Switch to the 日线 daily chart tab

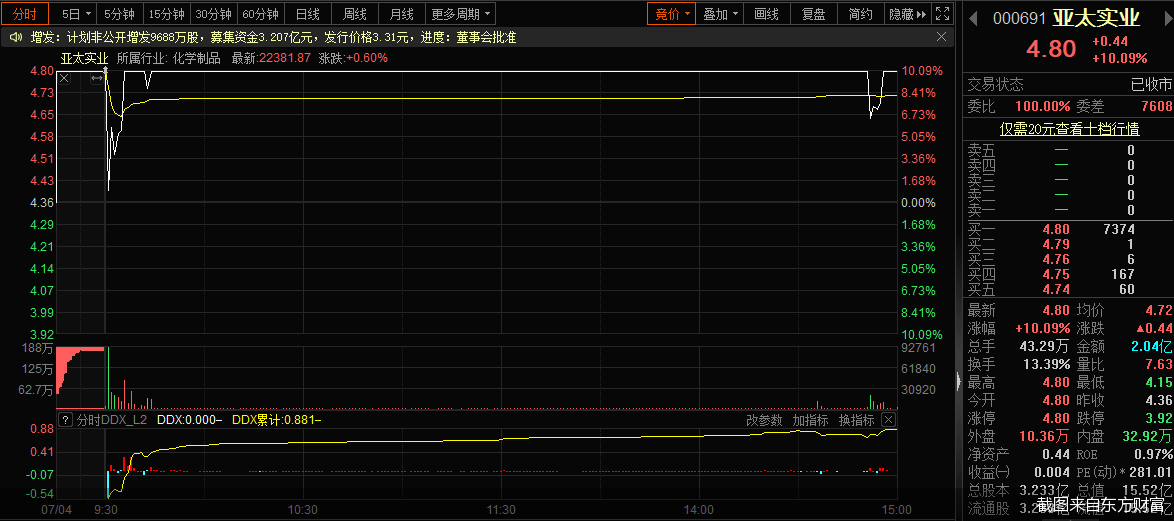coord(308,14)
